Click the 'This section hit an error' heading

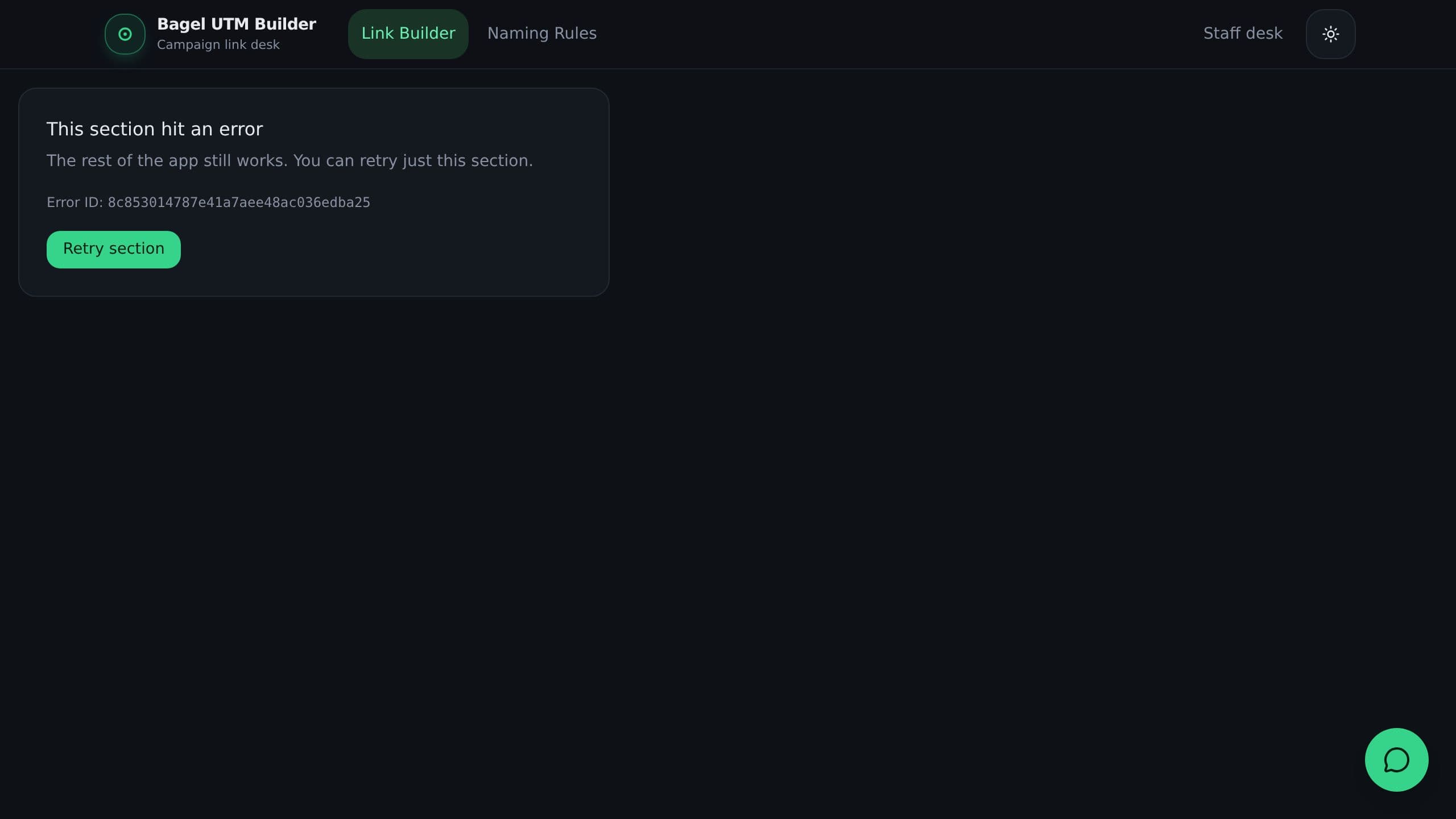[155, 129]
